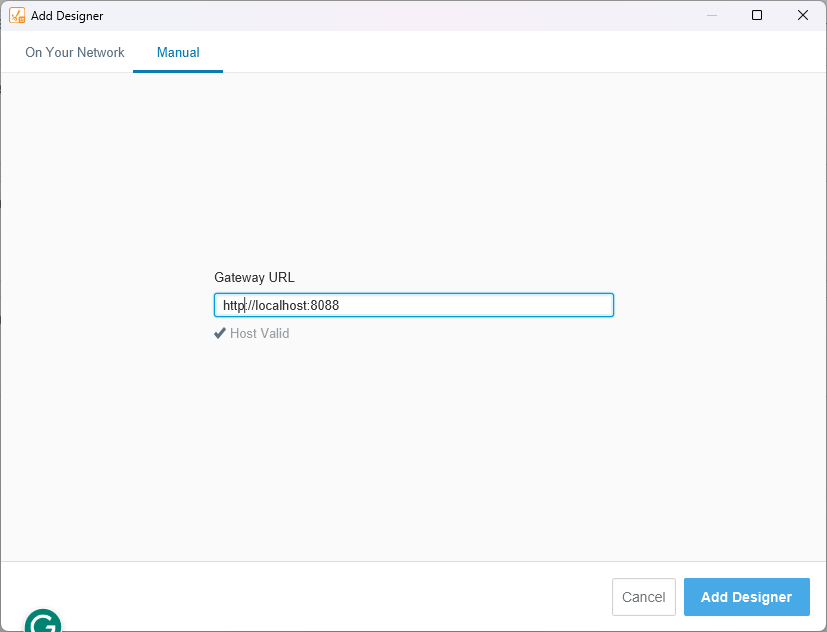Click the Host Valid status text
Viewport: 827px width, 632px height.
259,333
